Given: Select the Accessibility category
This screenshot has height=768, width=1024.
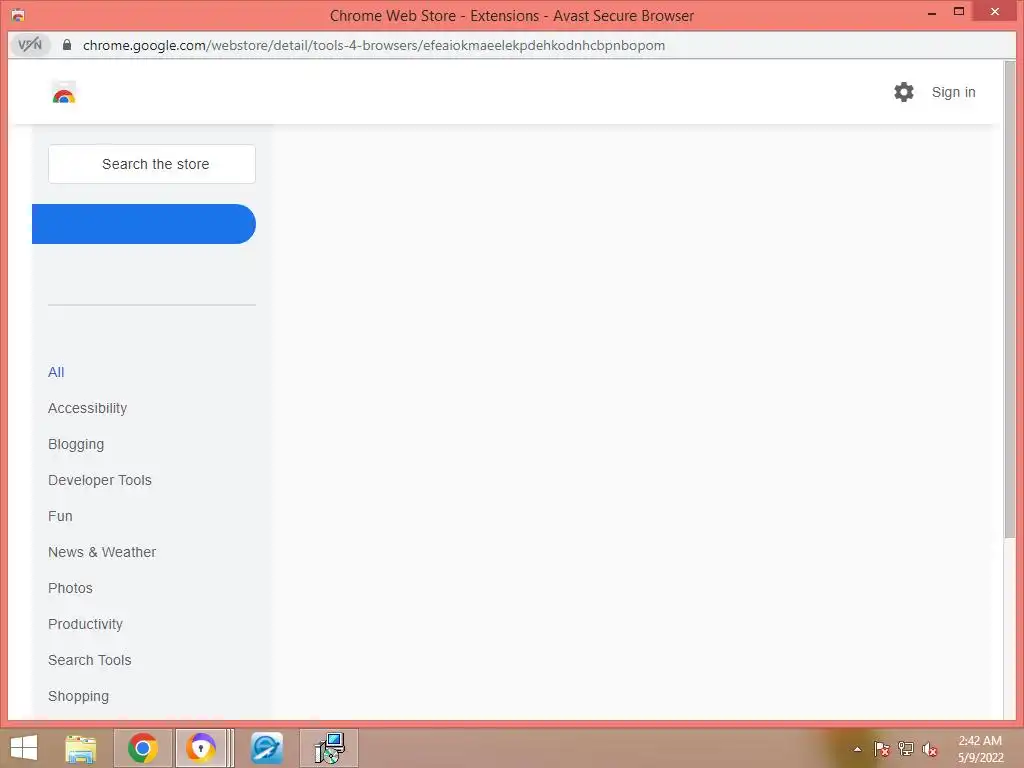Looking at the screenshot, I should pos(88,408).
